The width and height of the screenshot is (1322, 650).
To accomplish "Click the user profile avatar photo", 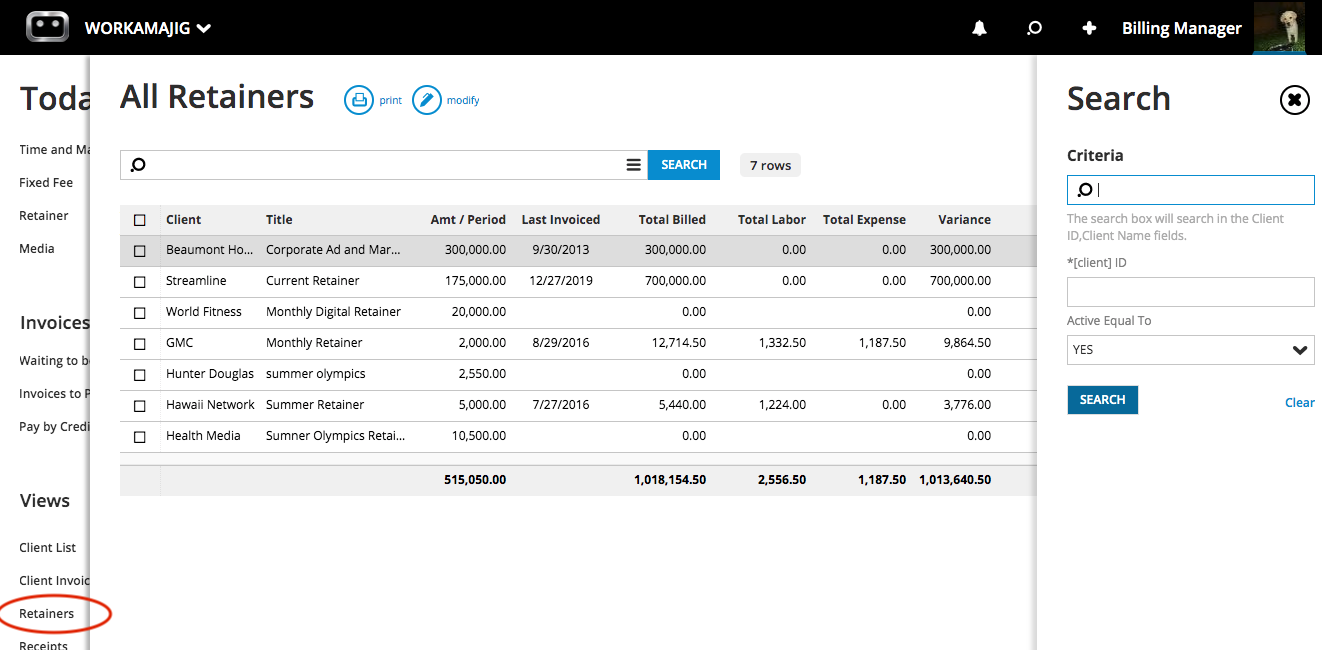I will [x=1279, y=27].
